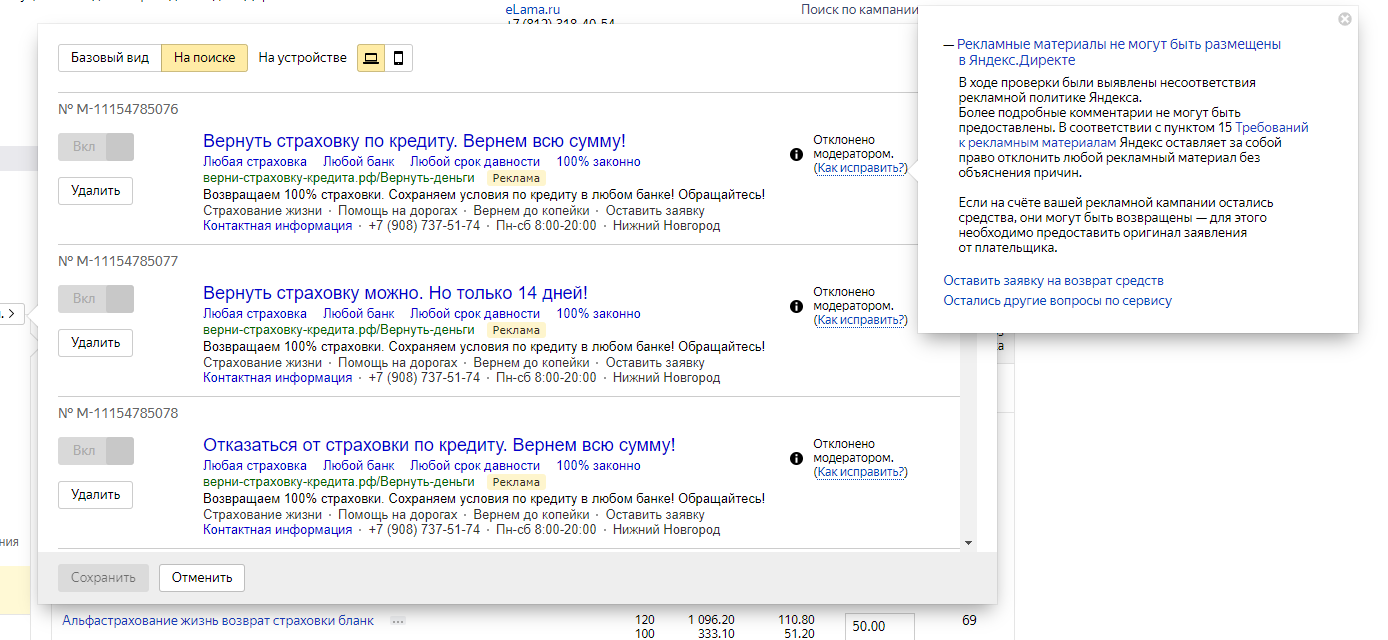Click scrollbar down arrow in ad list

click(x=968, y=542)
